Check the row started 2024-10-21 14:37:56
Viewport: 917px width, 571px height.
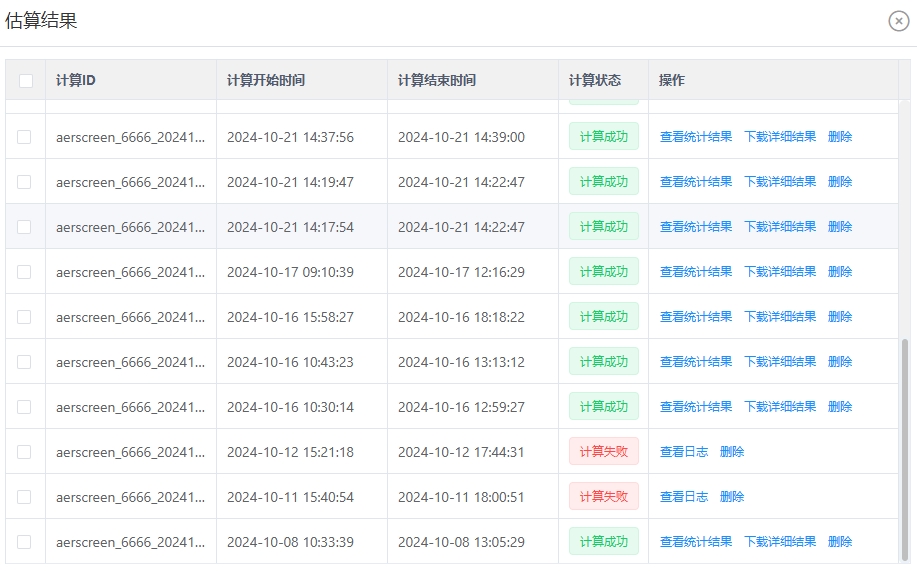pos(24,137)
